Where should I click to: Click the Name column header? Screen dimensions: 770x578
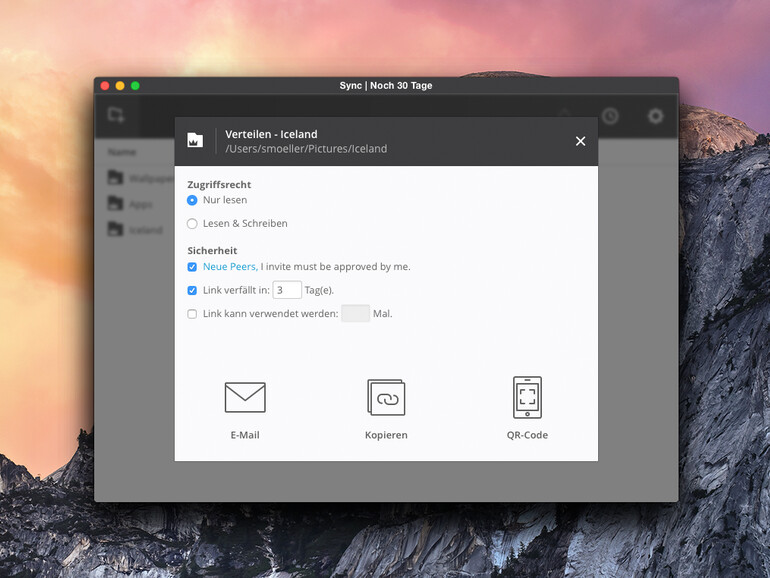click(x=122, y=152)
